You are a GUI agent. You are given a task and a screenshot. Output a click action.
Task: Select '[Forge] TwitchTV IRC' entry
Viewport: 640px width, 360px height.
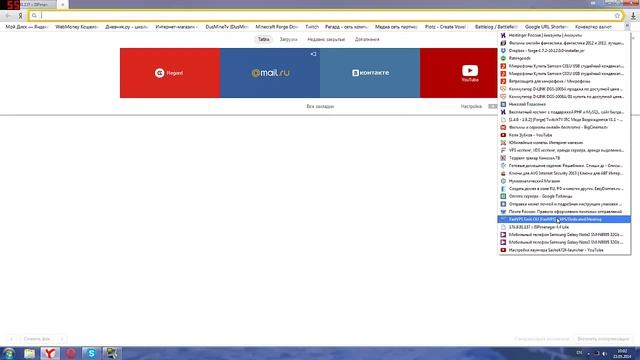564,120
